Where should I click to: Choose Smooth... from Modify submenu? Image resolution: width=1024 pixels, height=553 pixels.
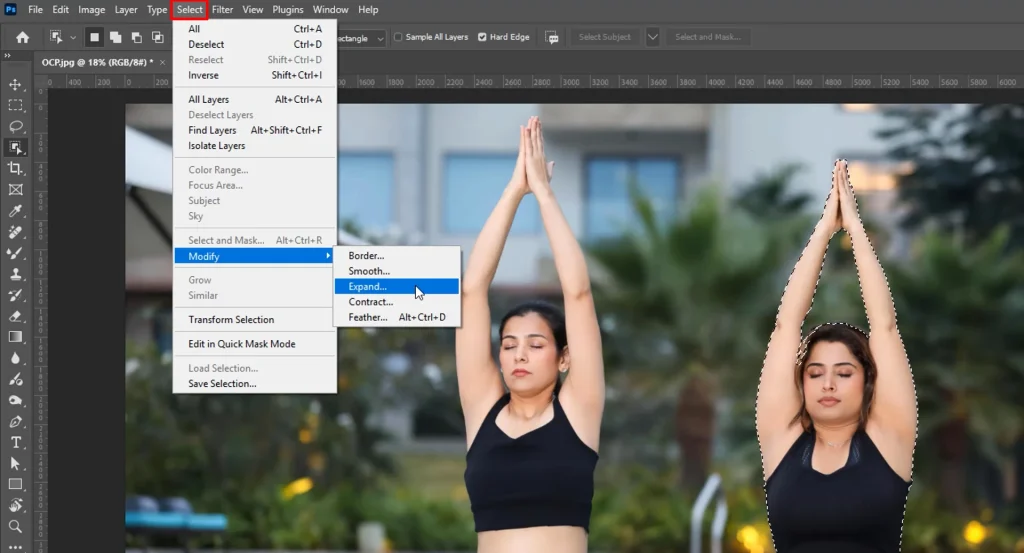point(396,271)
